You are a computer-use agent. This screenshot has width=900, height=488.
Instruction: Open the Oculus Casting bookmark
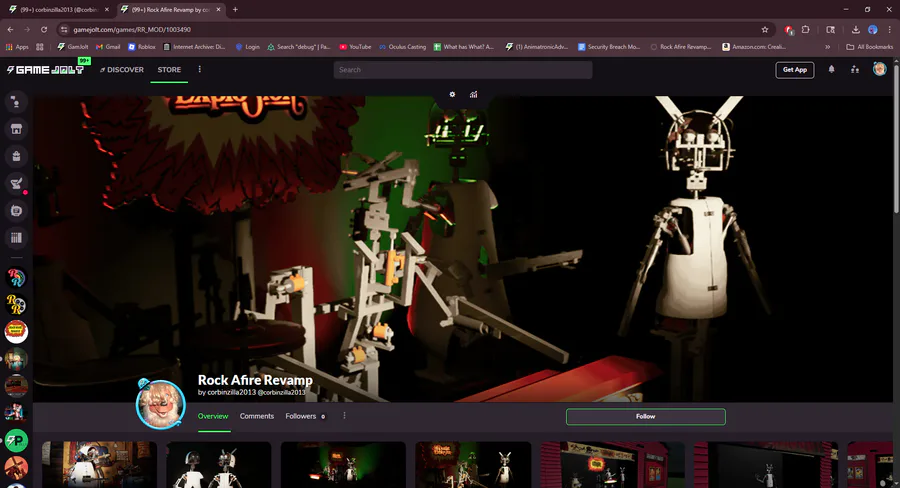(402, 47)
